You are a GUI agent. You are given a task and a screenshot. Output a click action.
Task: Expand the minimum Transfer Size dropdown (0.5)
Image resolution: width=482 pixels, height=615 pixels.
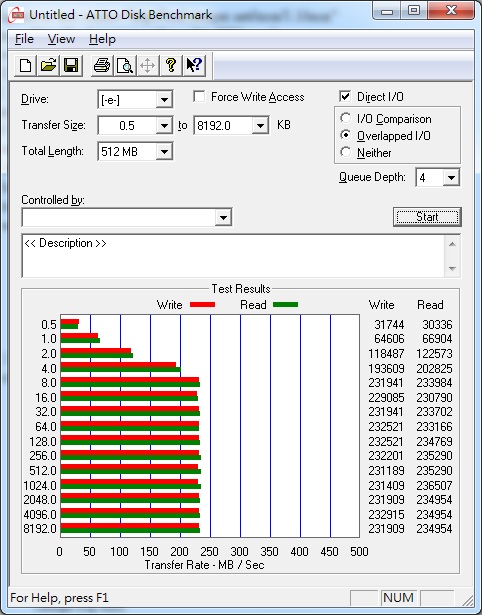pos(164,126)
